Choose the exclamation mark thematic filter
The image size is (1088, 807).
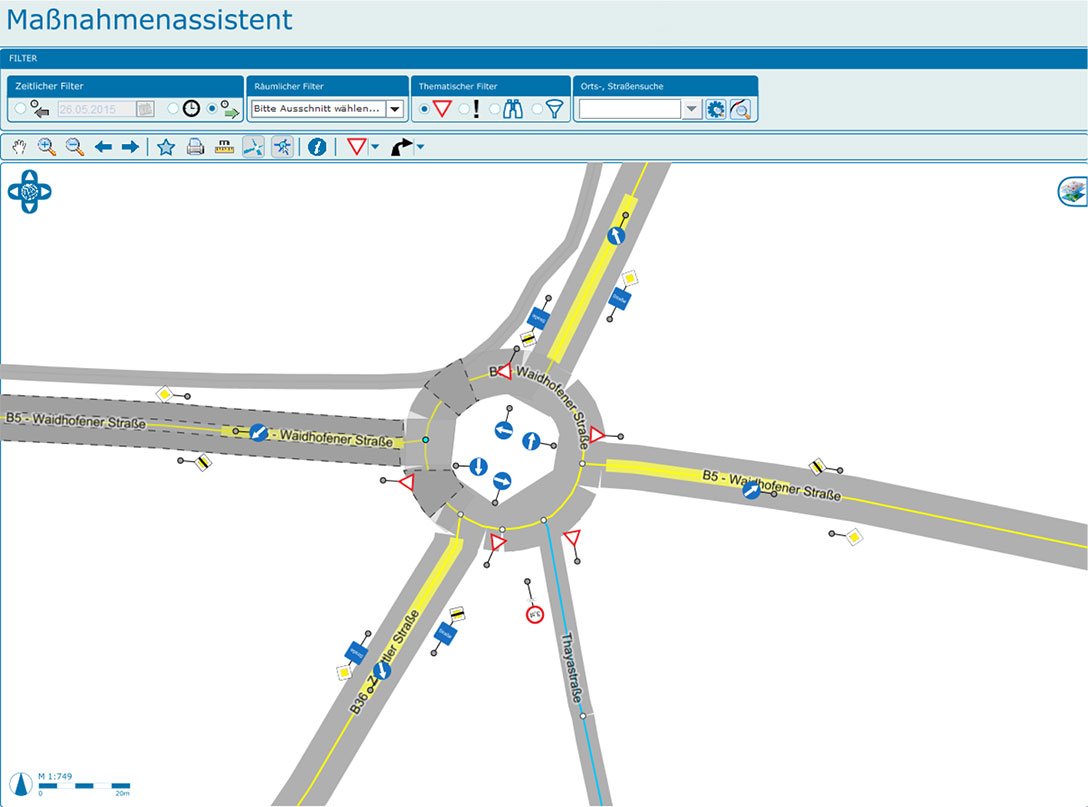coord(464,108)
